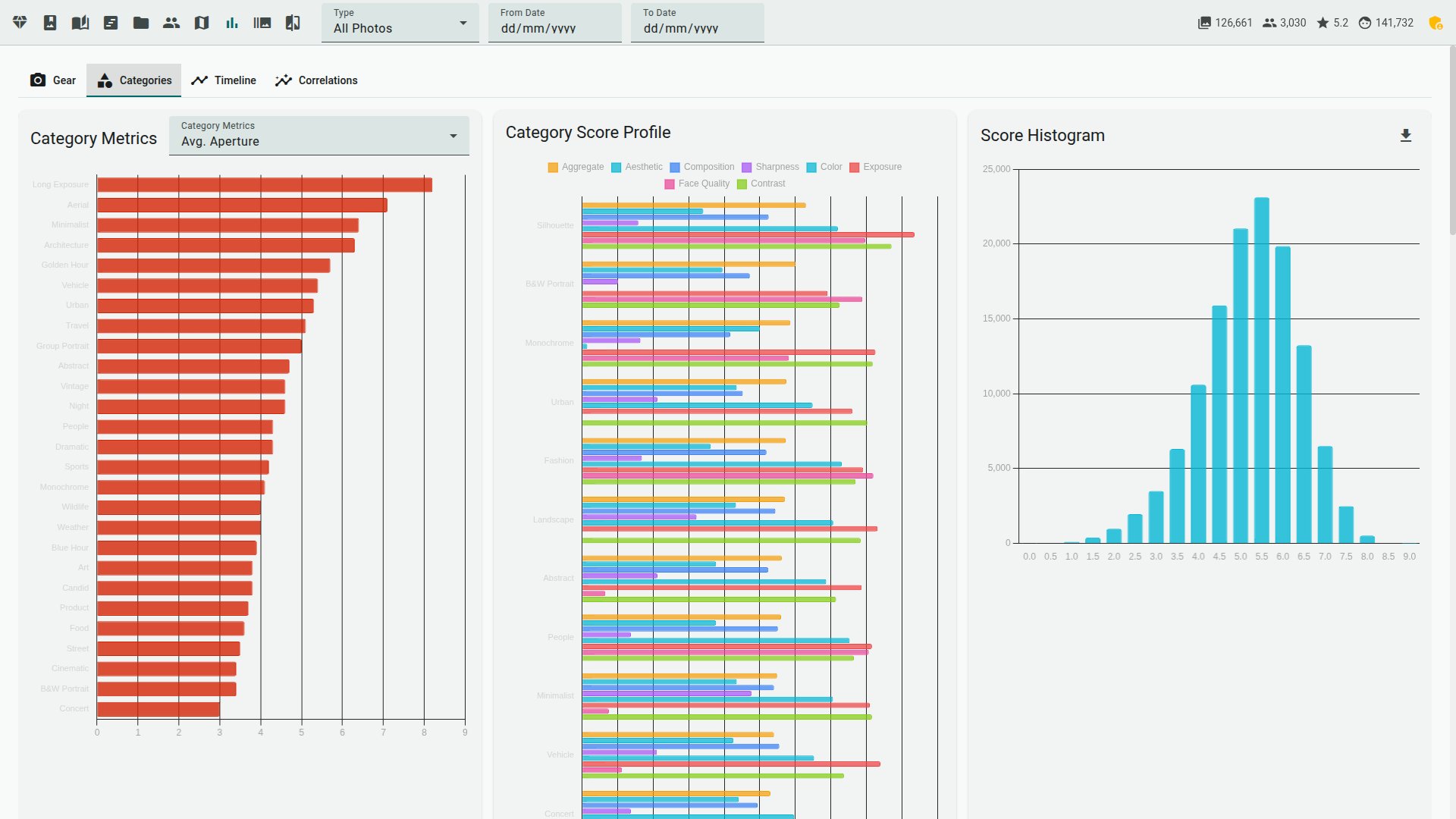Click the To Date input field
Image resolution: width=1456 pixels, height=819 pixels.
pos(698,23)
